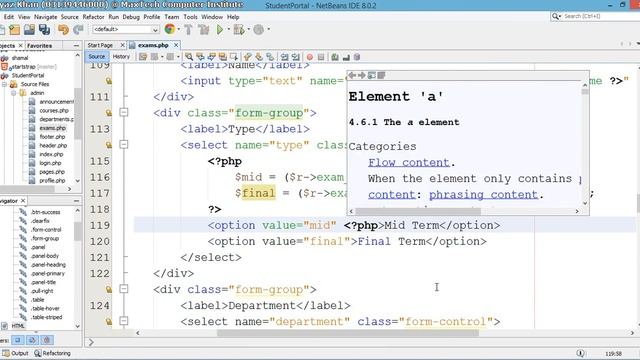Jump to previous bookmark

pos(248,57)
